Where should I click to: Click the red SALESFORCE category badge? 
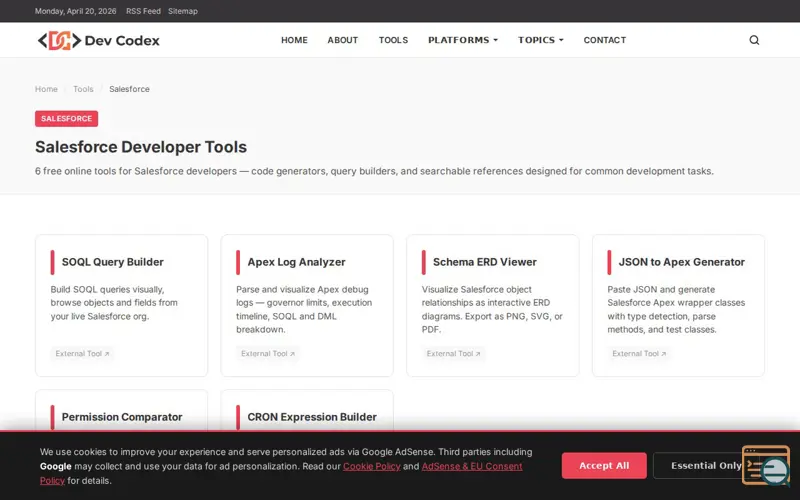point(66,118)
